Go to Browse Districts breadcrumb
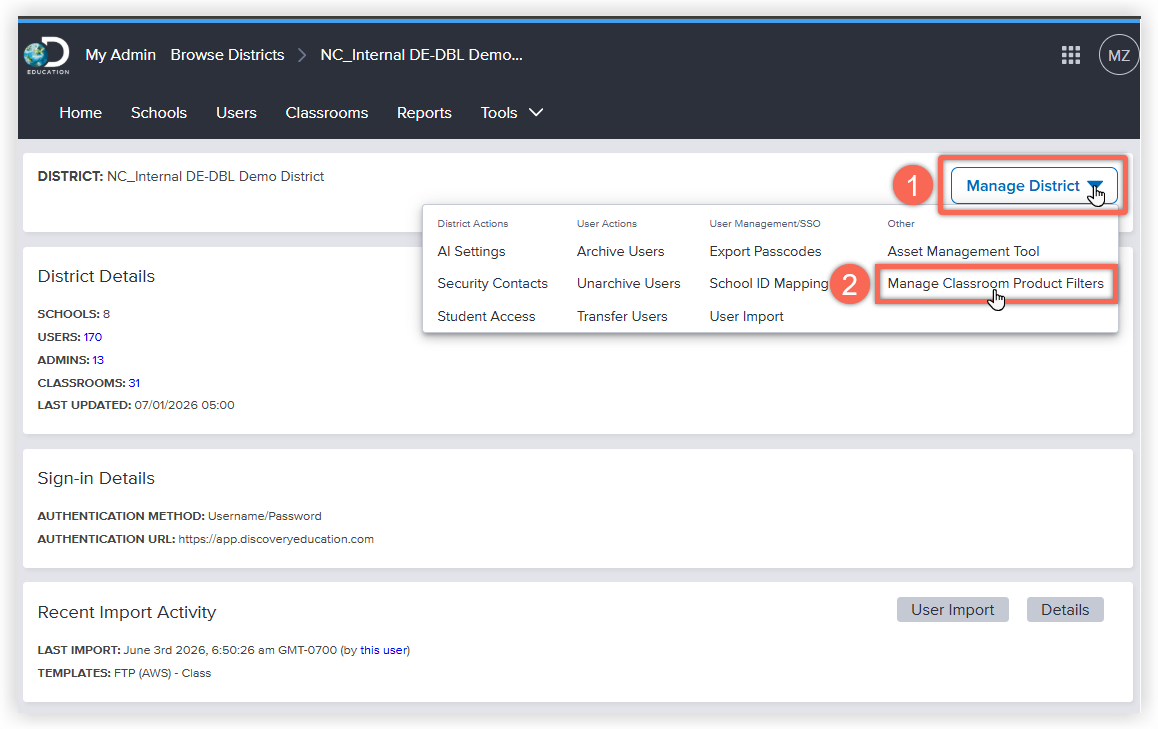Viewport: 1158px width, 729px height. coord(227,55)
